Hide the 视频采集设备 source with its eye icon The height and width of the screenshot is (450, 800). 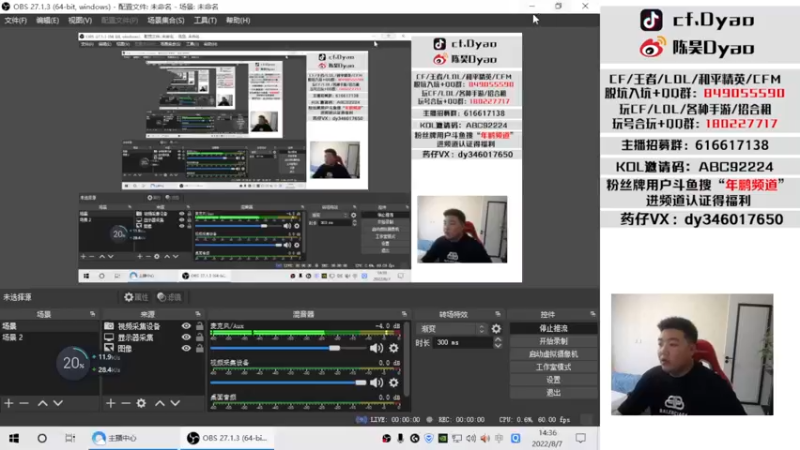[186, 326]
